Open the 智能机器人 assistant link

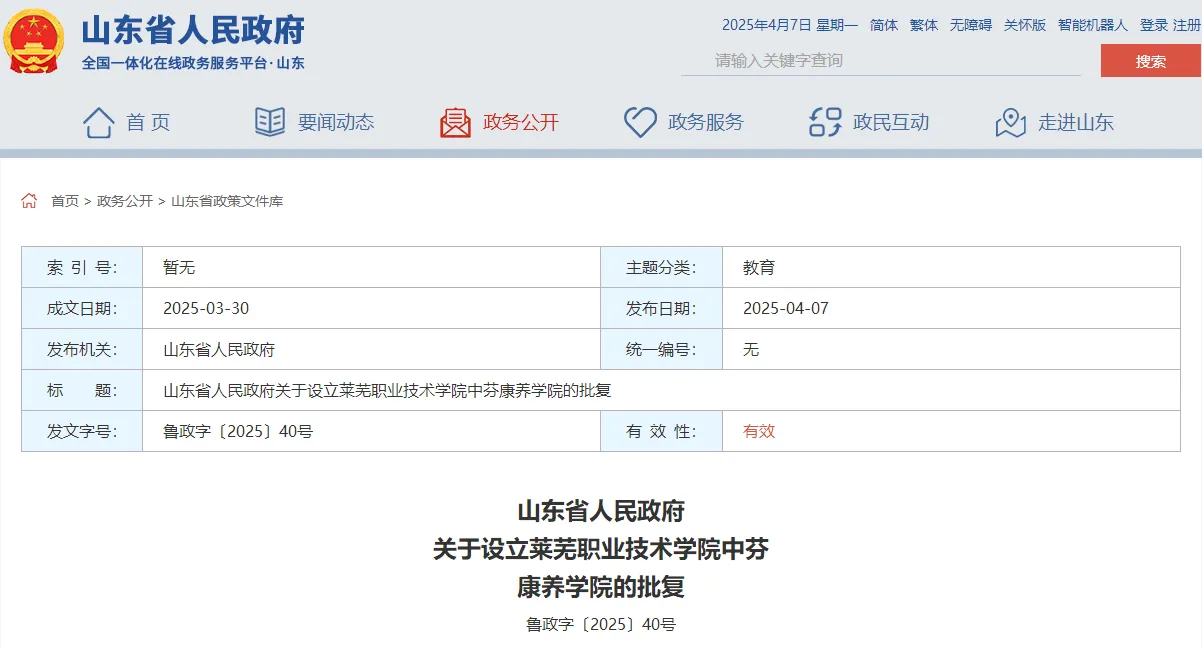pyautogui.click(x=1093, y=25)
